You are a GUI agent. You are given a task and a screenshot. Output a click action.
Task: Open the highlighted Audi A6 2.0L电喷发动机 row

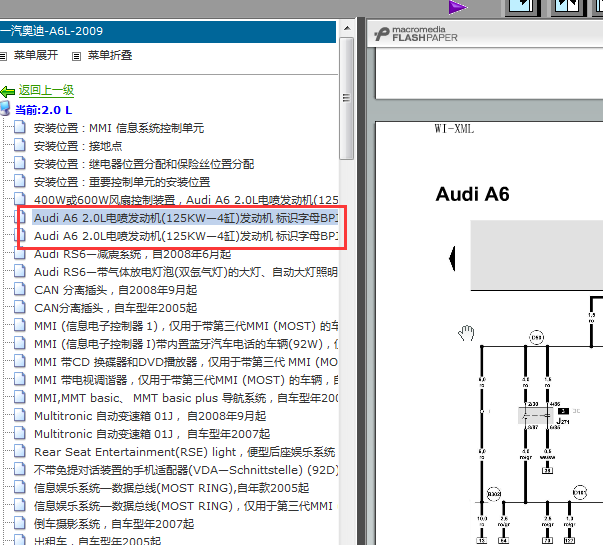pos(186,218)
